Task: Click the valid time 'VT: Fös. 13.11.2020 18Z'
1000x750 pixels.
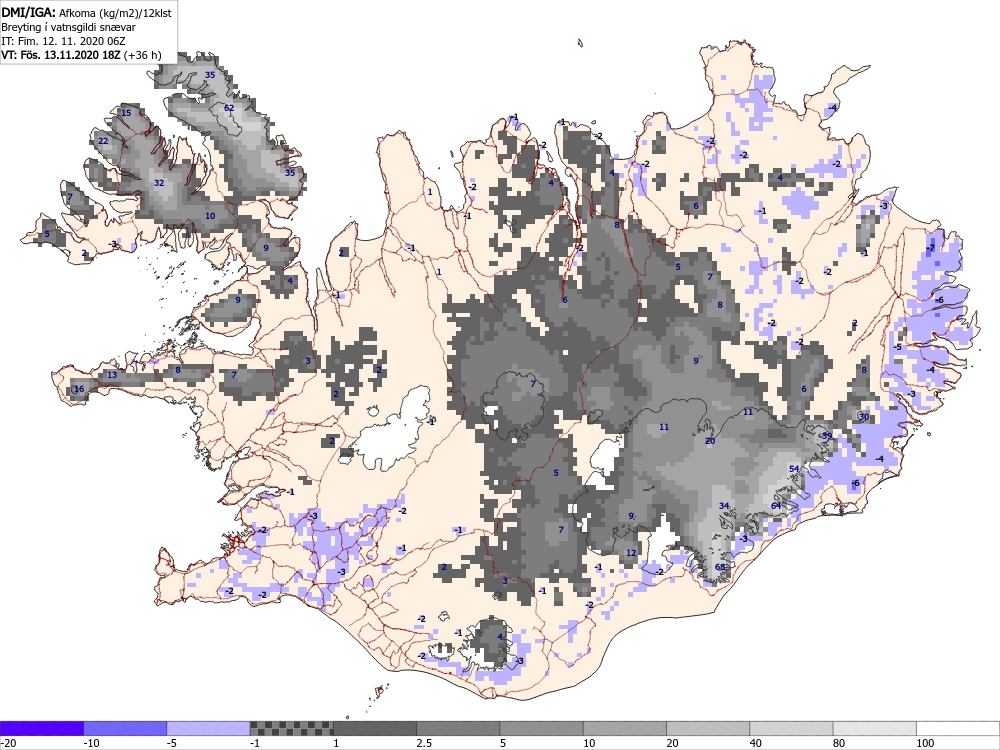Action: coord(61,55)
